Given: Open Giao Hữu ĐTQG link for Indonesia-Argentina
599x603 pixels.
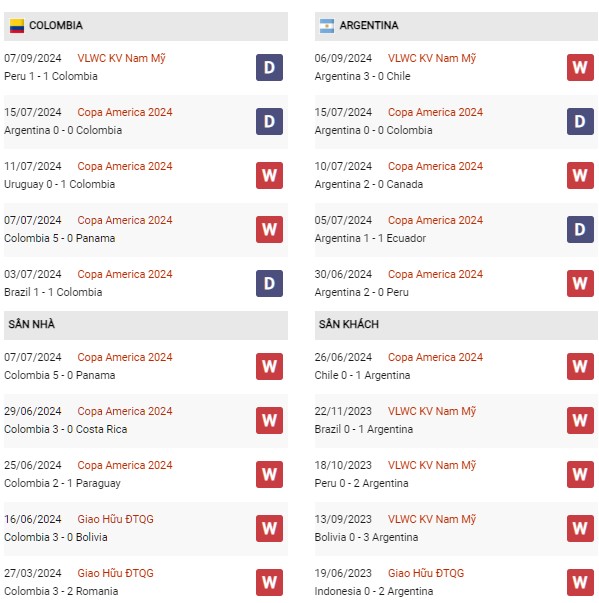Looking at the screenshot, I should click(426, 573).
